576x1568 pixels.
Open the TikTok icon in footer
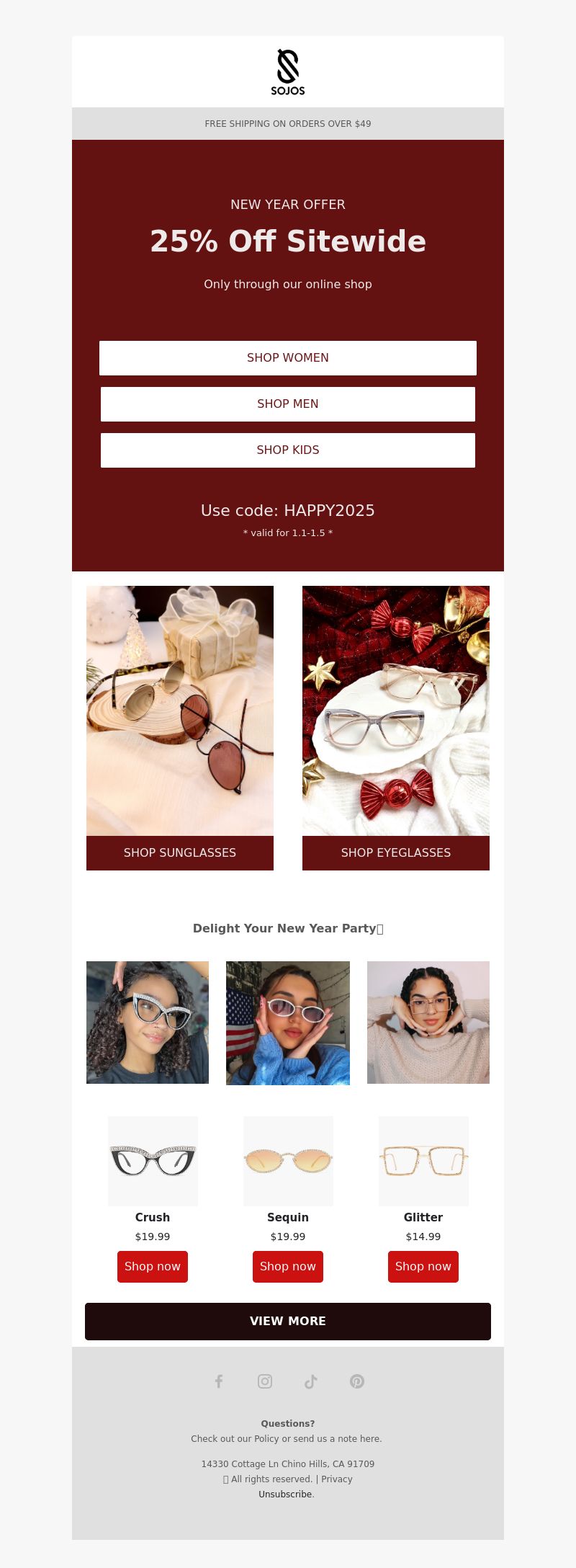point(311,1381)
